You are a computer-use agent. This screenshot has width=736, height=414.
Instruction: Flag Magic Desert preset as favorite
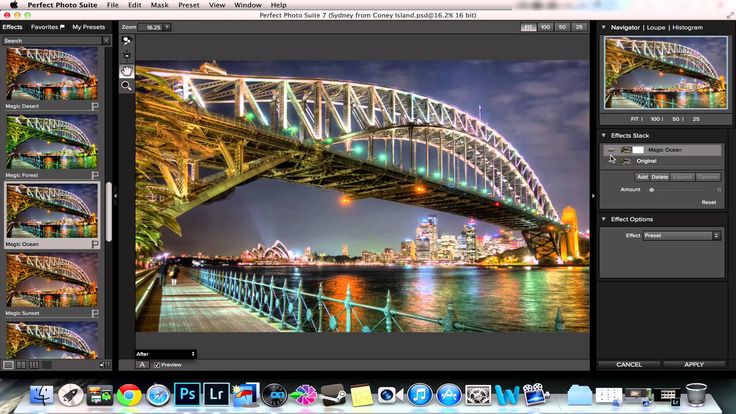[95, 104]
